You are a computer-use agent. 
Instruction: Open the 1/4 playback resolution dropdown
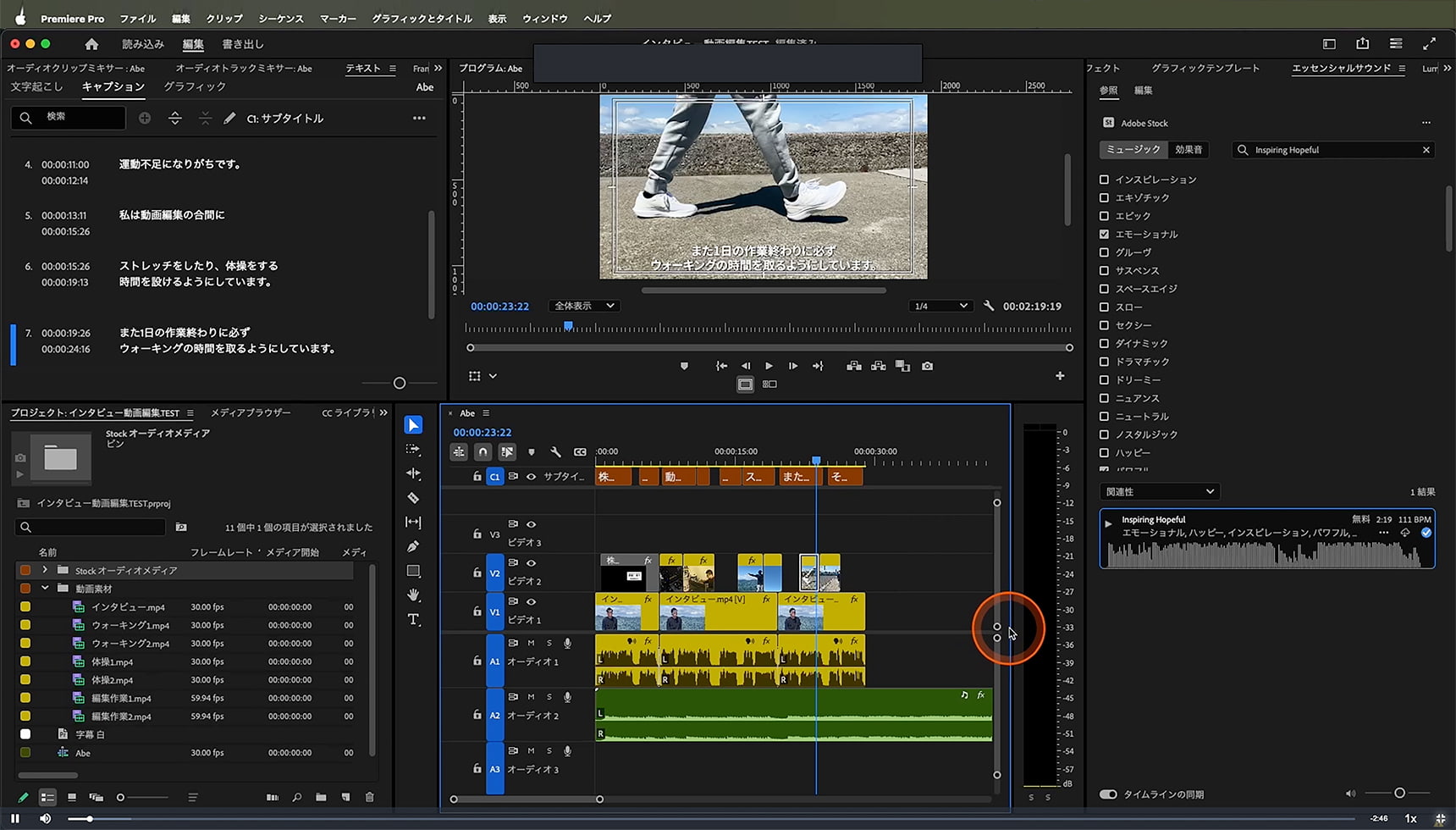click(940, 306)
